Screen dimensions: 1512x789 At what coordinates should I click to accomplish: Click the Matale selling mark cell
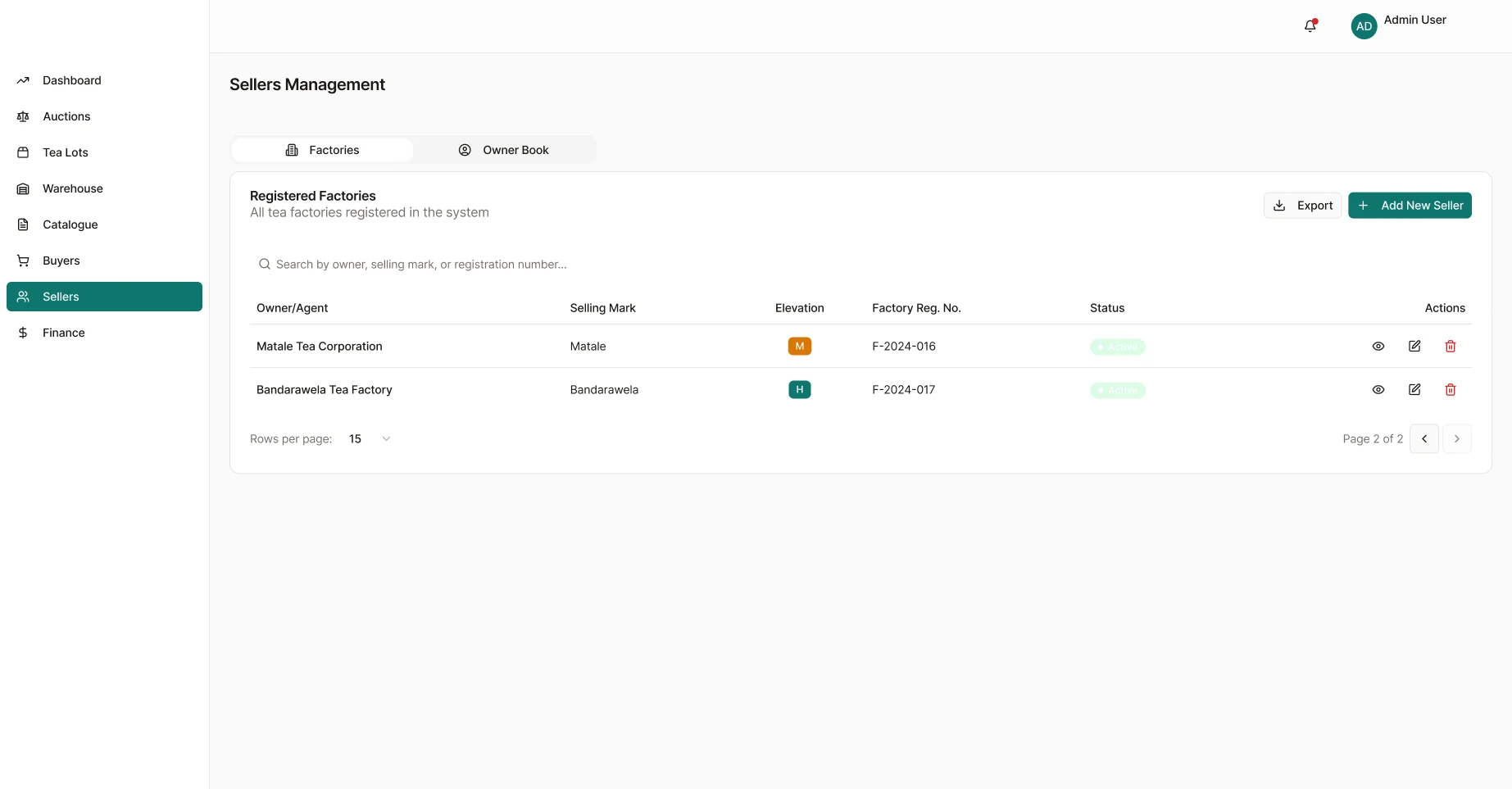588,347
